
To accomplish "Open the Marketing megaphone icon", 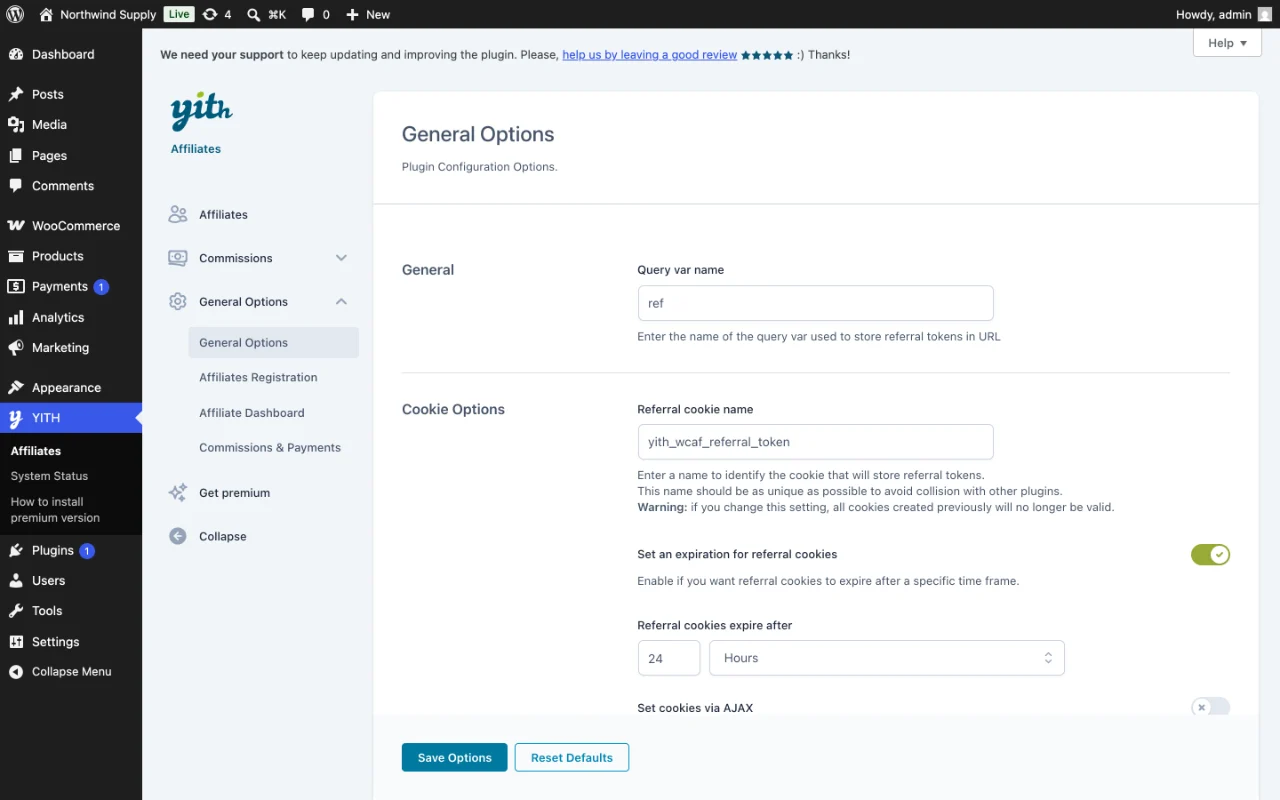I will (16, 347).
